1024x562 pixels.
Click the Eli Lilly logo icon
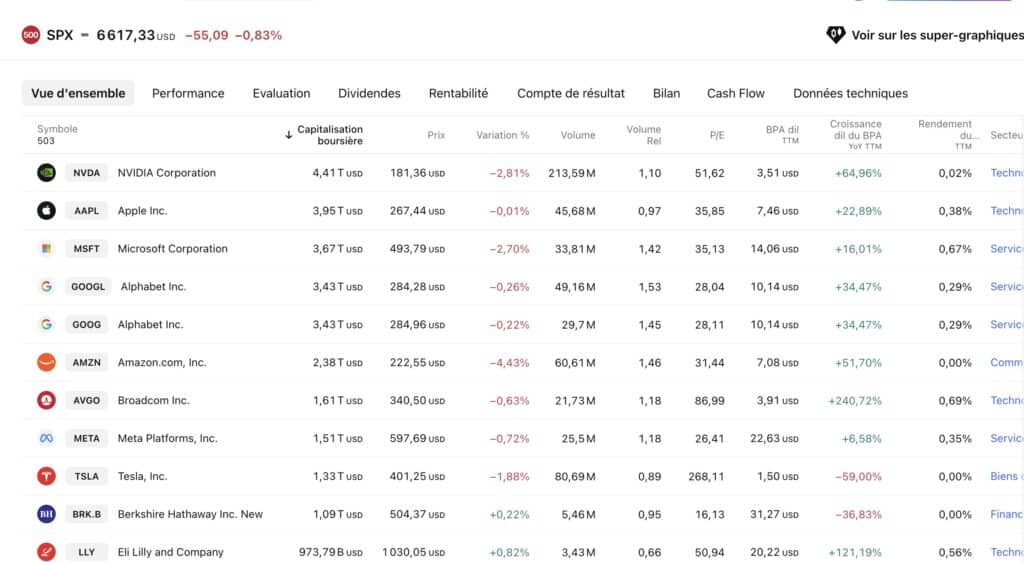(46, 552)
